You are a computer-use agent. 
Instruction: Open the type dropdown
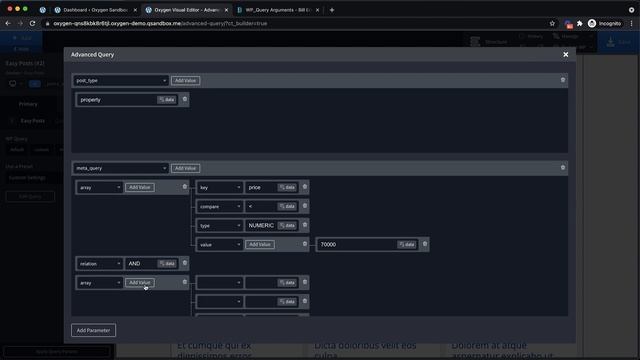220,225
